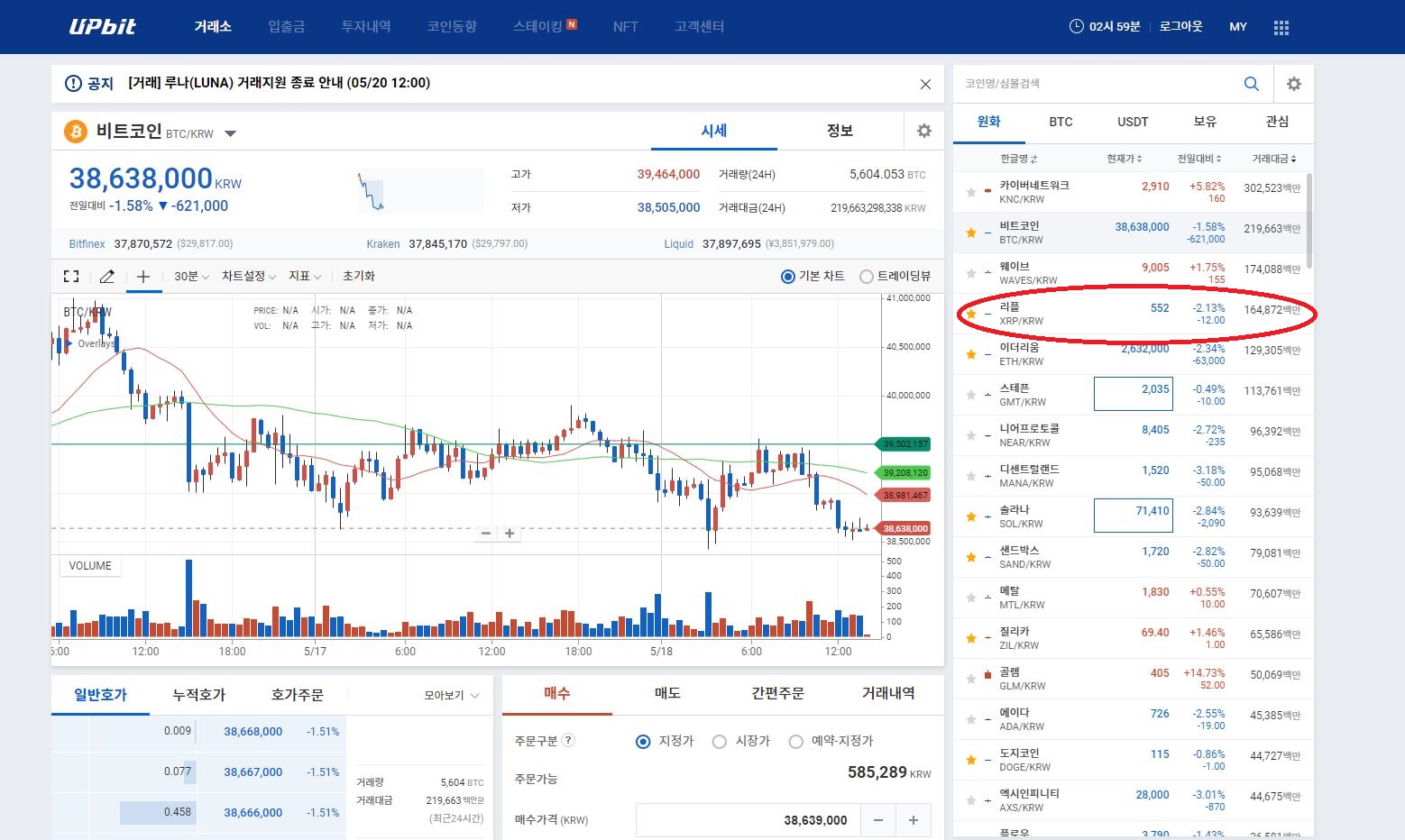Viewport: 1405px width, 840px height.
Task: Open NFT in the top menu
Action: coord(625,27)
